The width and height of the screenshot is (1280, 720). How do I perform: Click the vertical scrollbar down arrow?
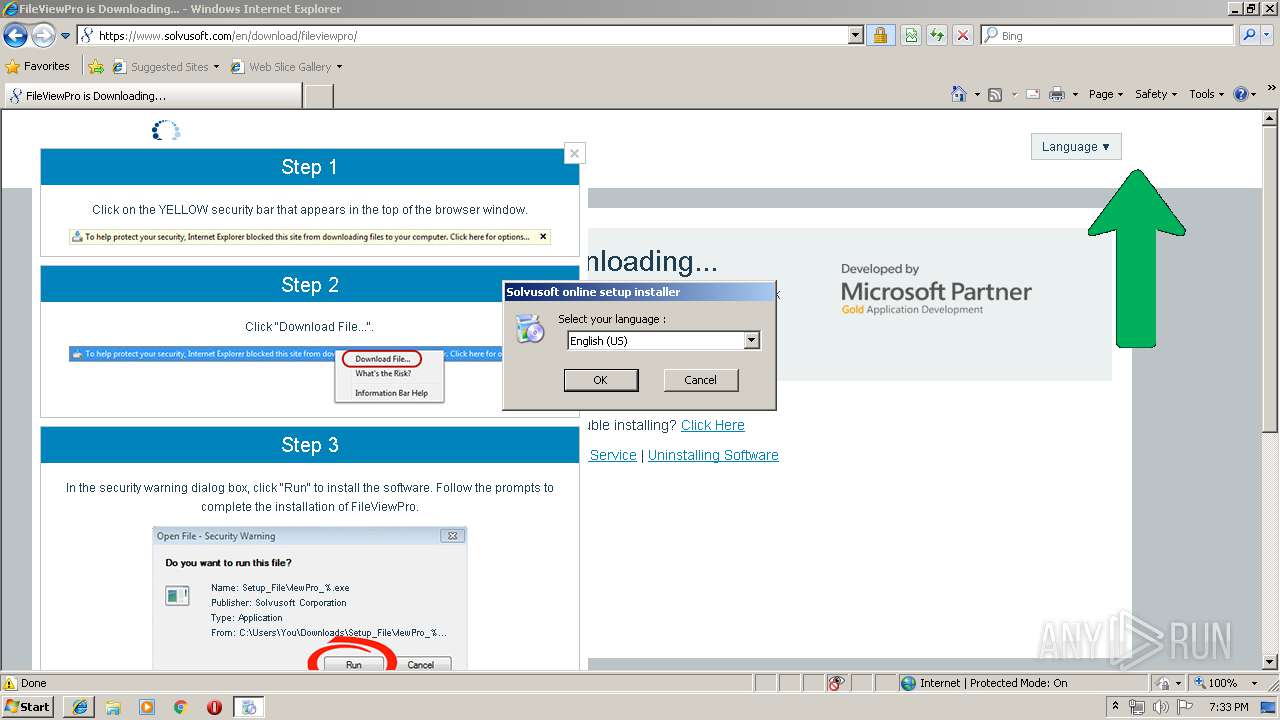1271,662
